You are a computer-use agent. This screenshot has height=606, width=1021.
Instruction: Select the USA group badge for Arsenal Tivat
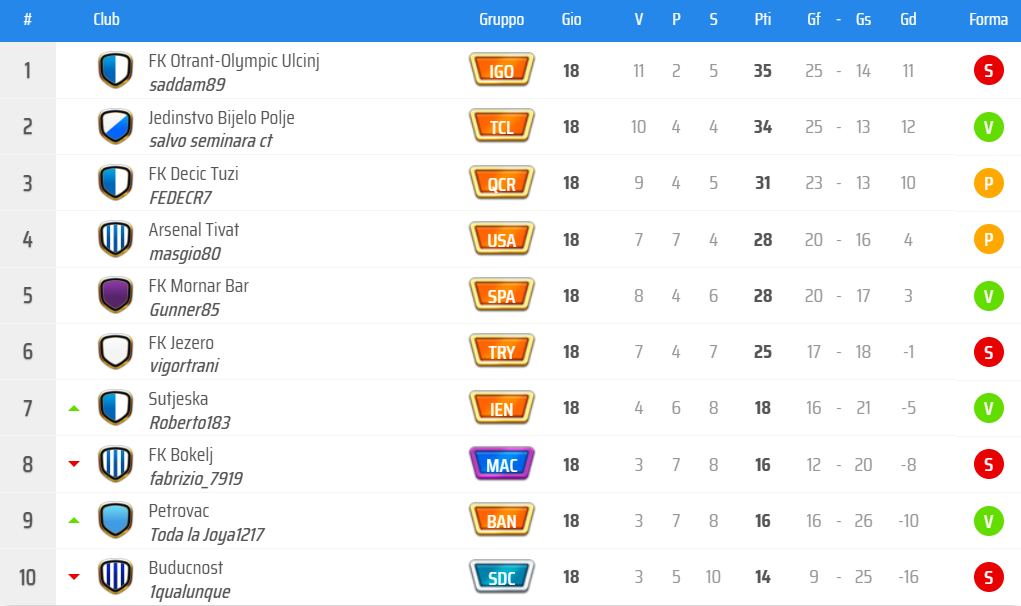501,239
